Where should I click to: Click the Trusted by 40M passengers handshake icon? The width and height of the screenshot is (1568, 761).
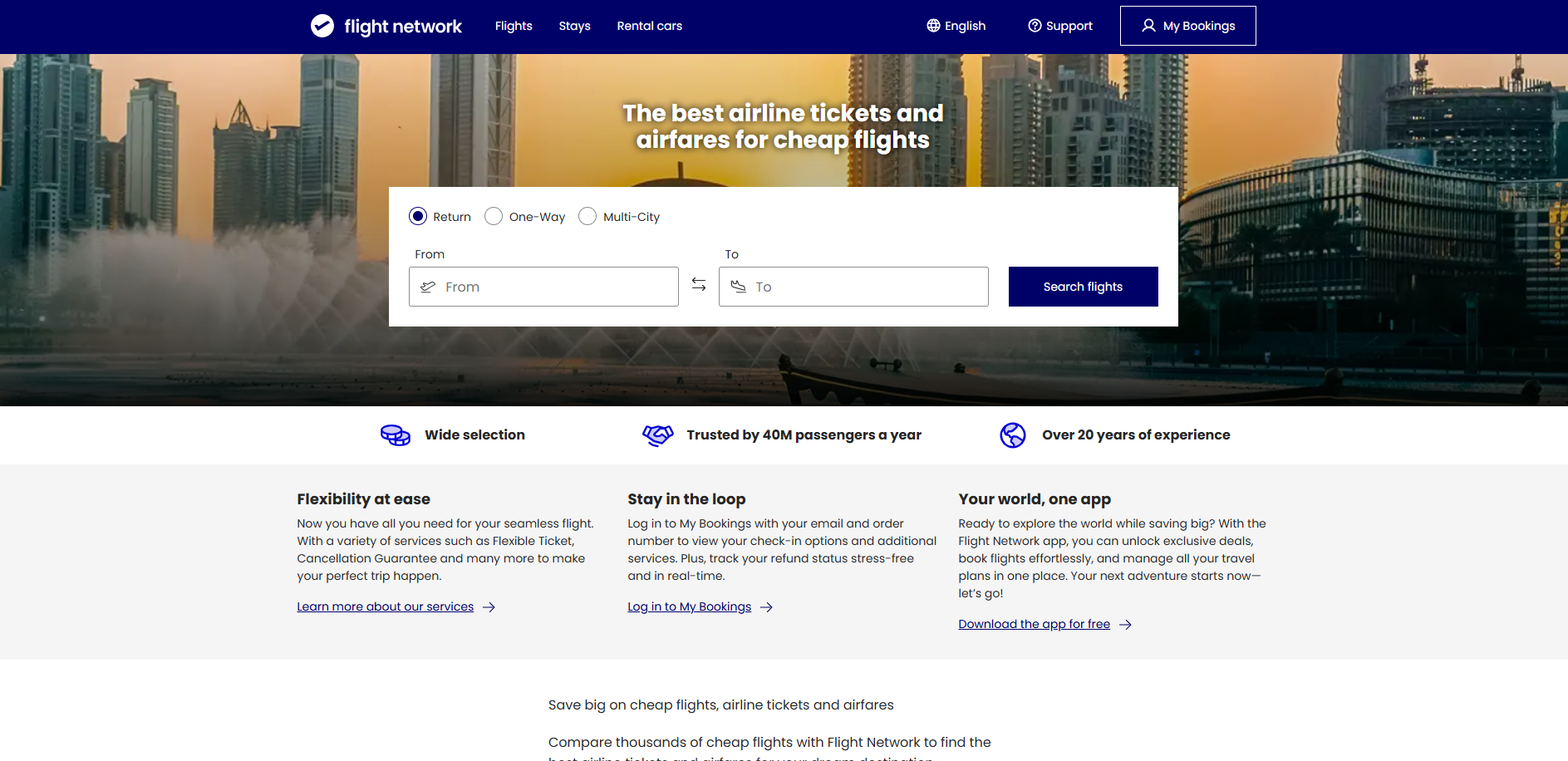coord(658,435)
